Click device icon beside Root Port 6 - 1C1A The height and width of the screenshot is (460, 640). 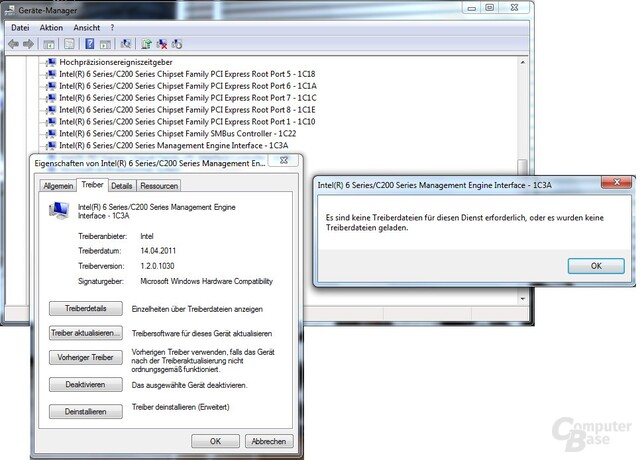tap(51, 86)
